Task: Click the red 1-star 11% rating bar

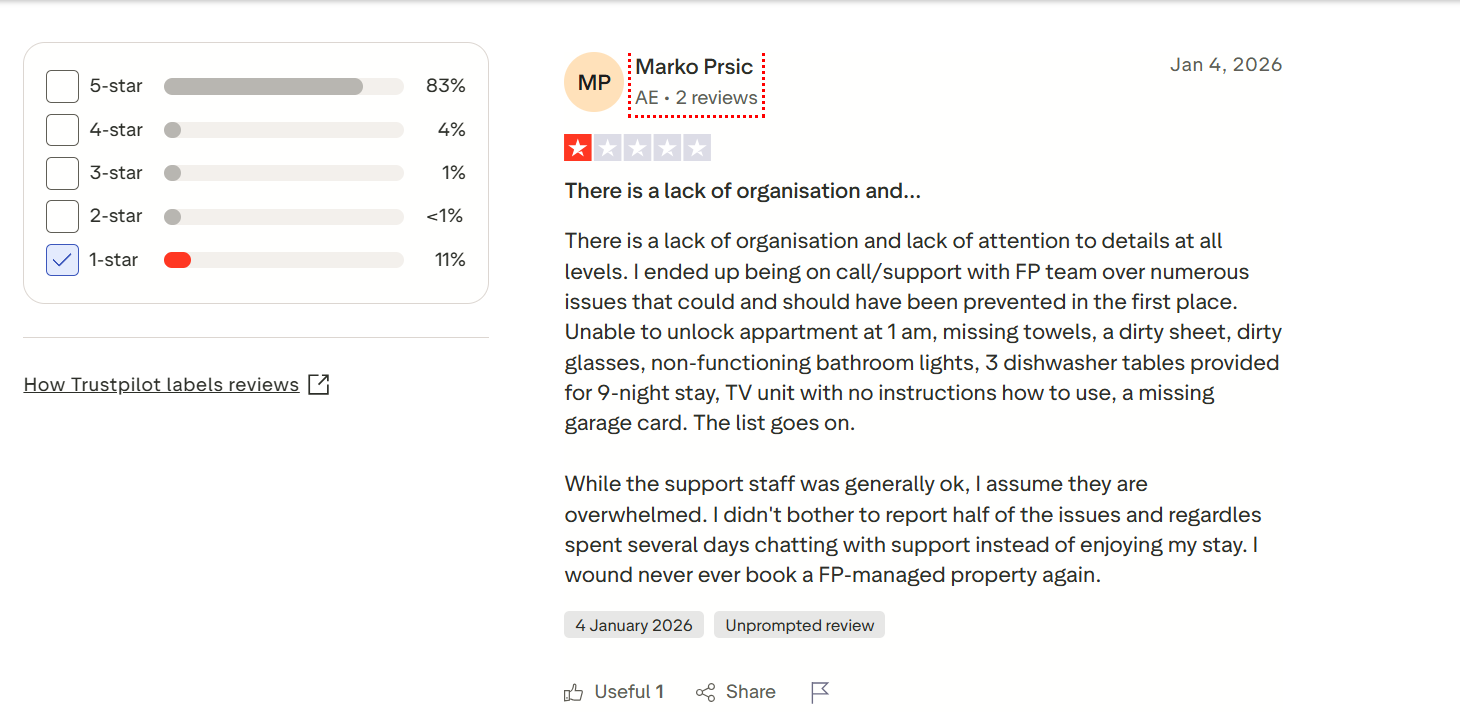Action: click(284, 260)
